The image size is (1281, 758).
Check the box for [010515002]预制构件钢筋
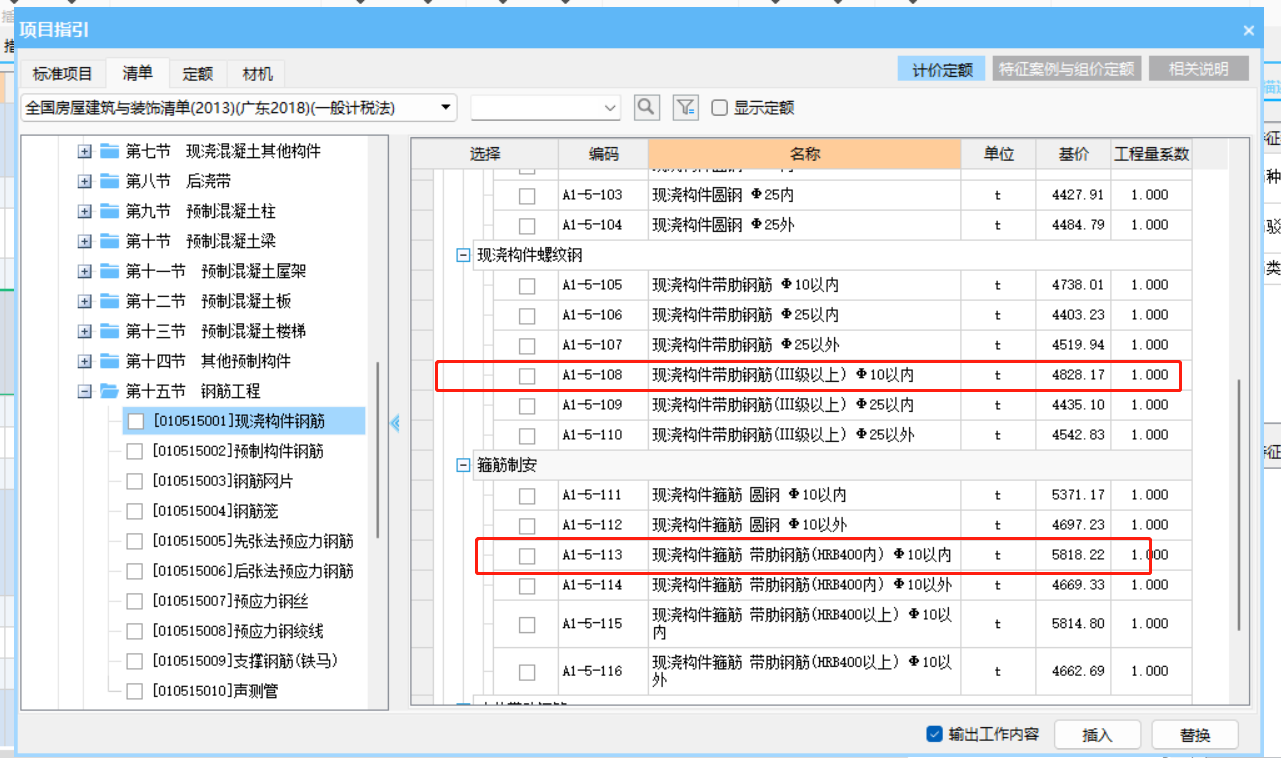pyautogui.click(x=135, y=452)
